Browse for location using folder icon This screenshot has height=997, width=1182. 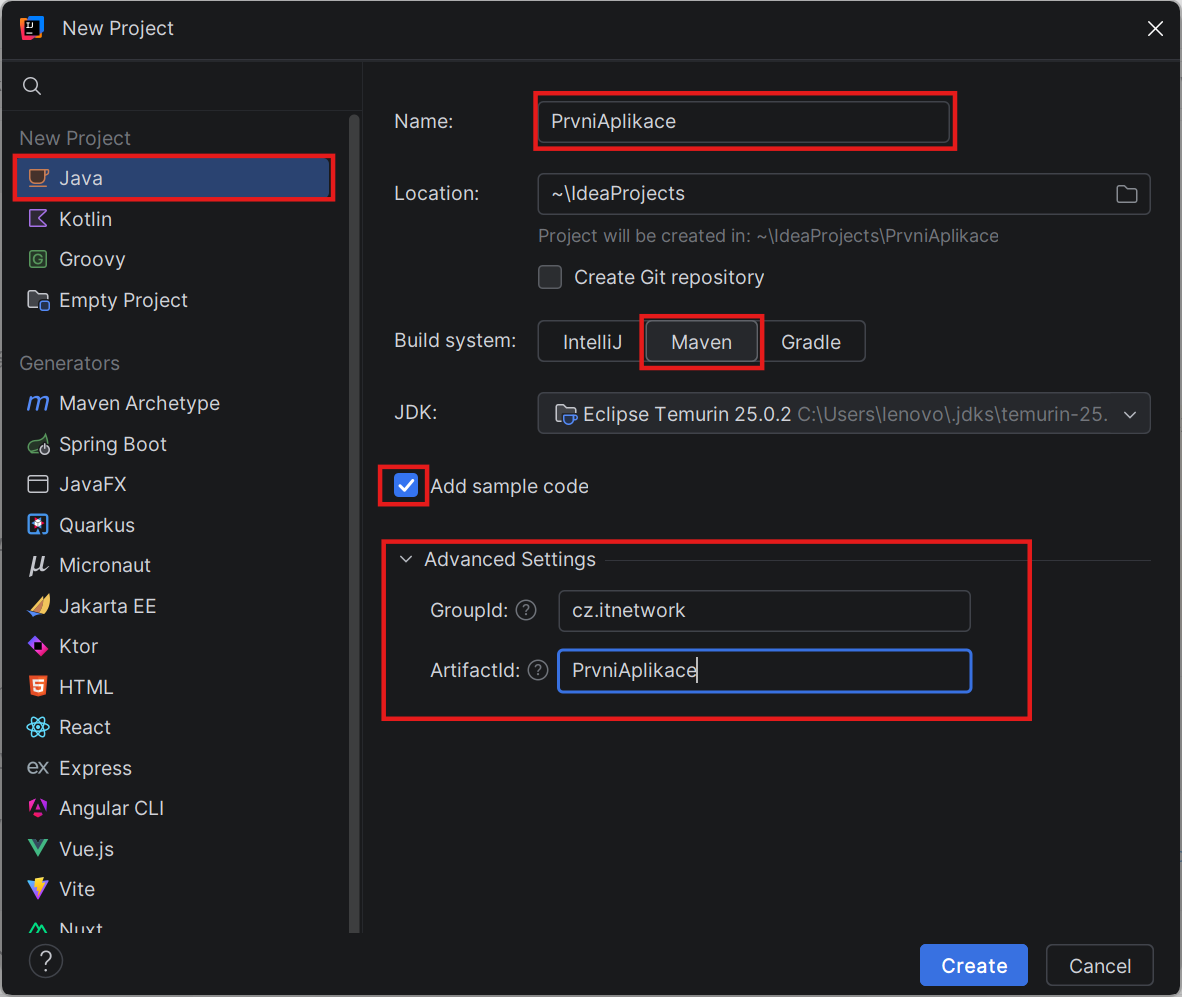1127,194
